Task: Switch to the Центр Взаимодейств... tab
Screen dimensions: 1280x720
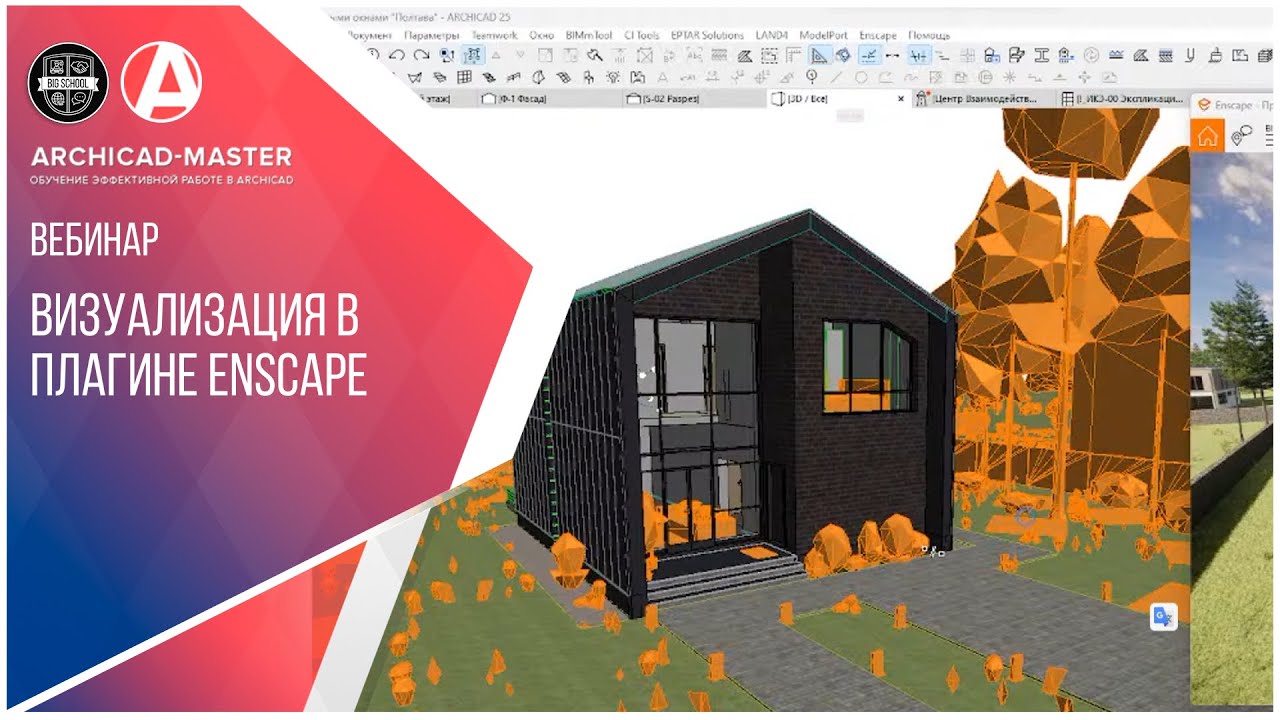Action: point(985,99)
